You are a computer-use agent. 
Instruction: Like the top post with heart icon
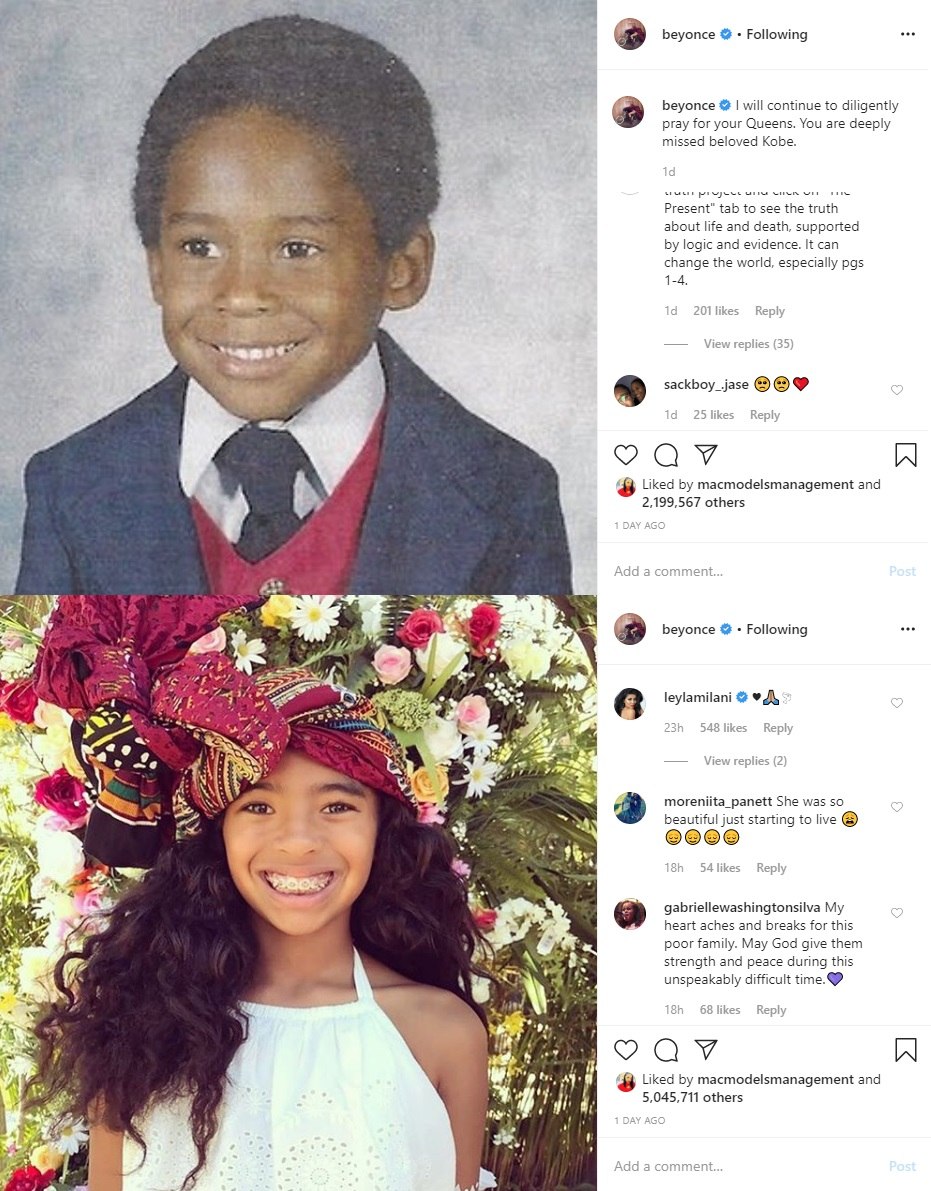click(626, 455)
